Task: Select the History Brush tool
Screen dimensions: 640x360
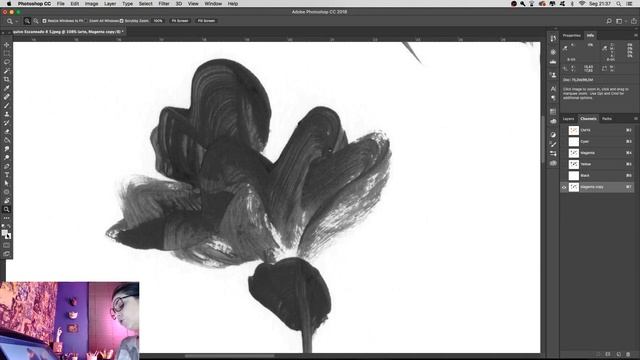Action: click(7, 122)
